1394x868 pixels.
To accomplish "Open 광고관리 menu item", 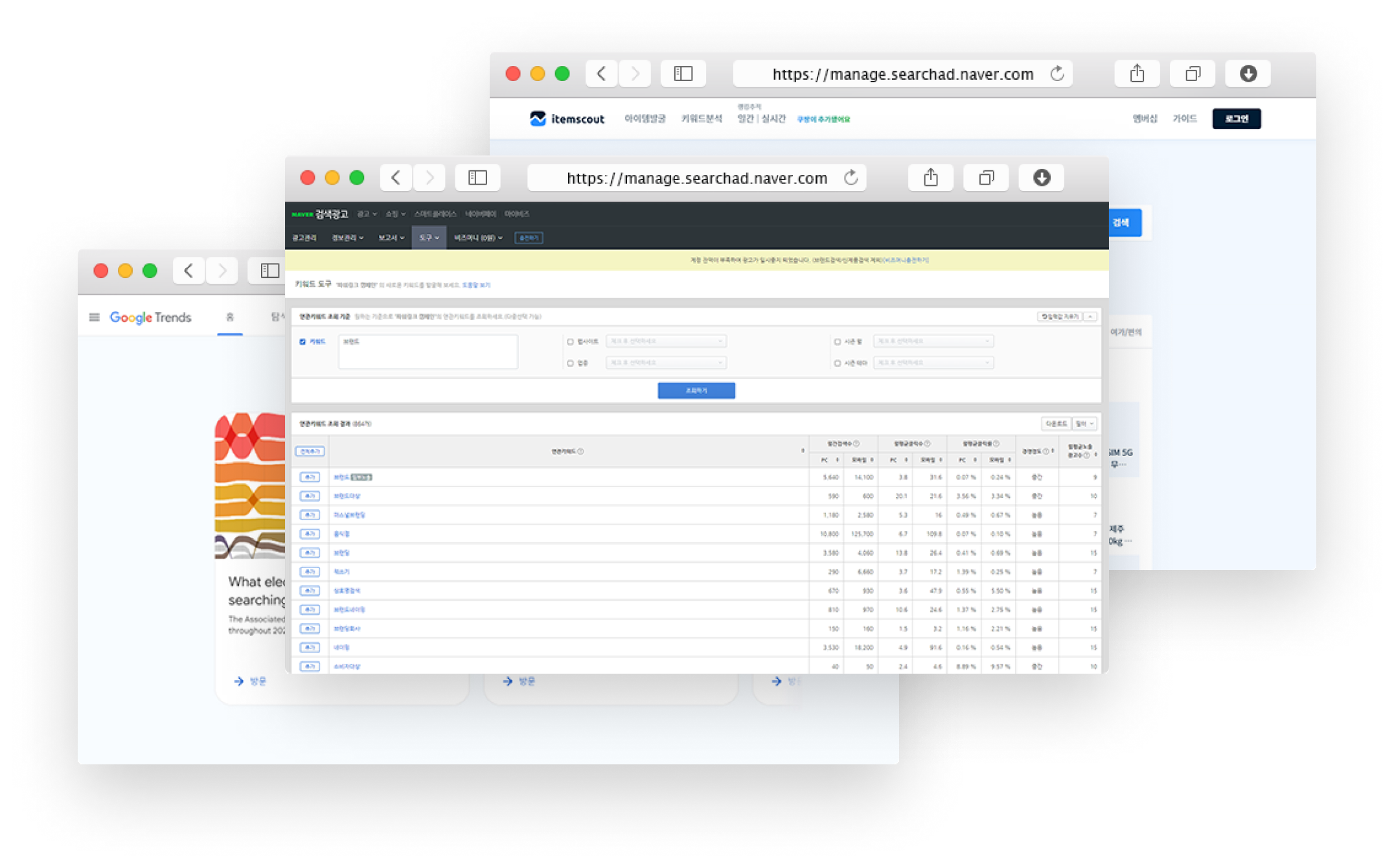I will pyautogui.click(x=304, y=238).
